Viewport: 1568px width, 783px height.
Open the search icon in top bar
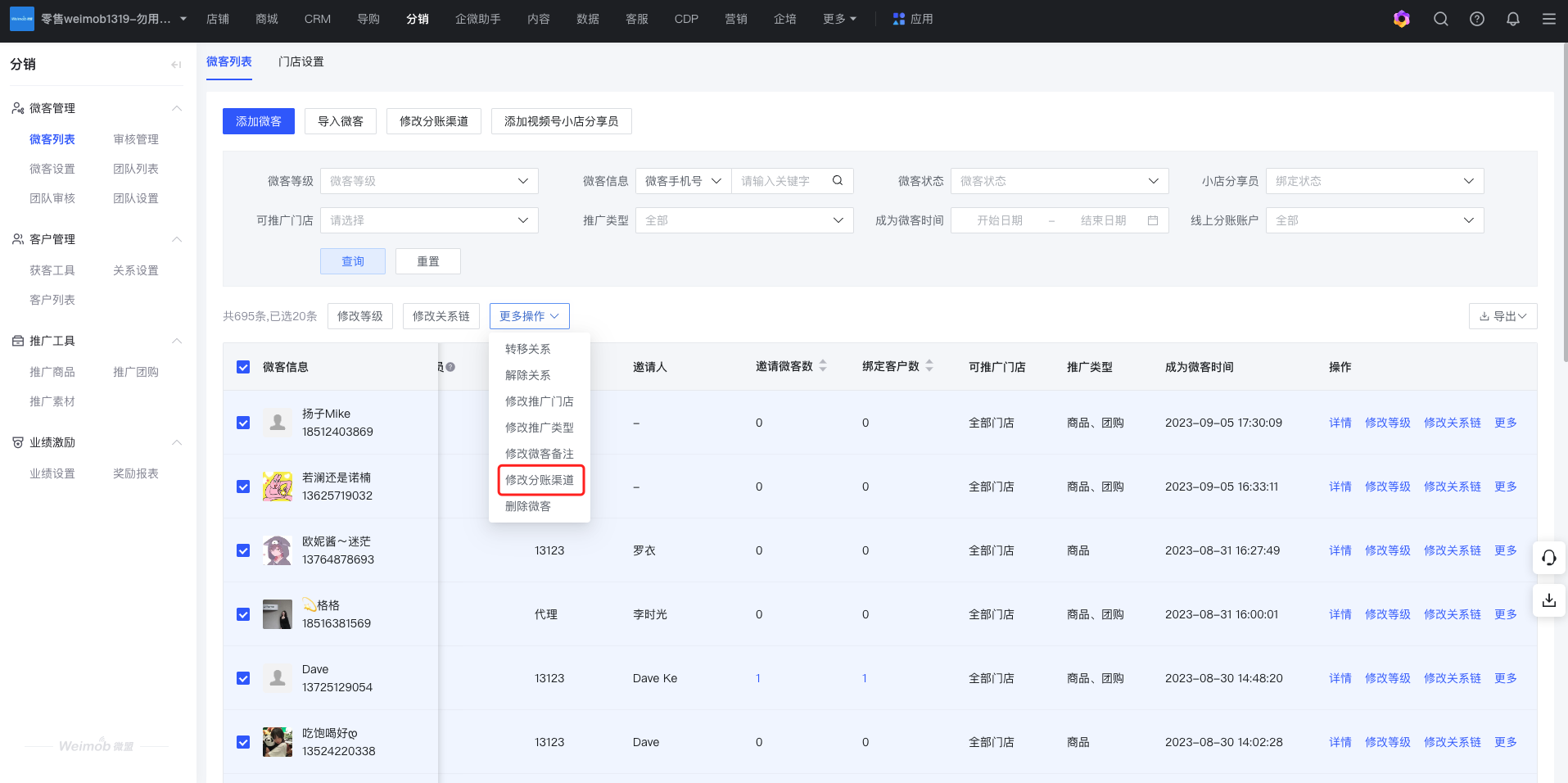(1441, 19)
